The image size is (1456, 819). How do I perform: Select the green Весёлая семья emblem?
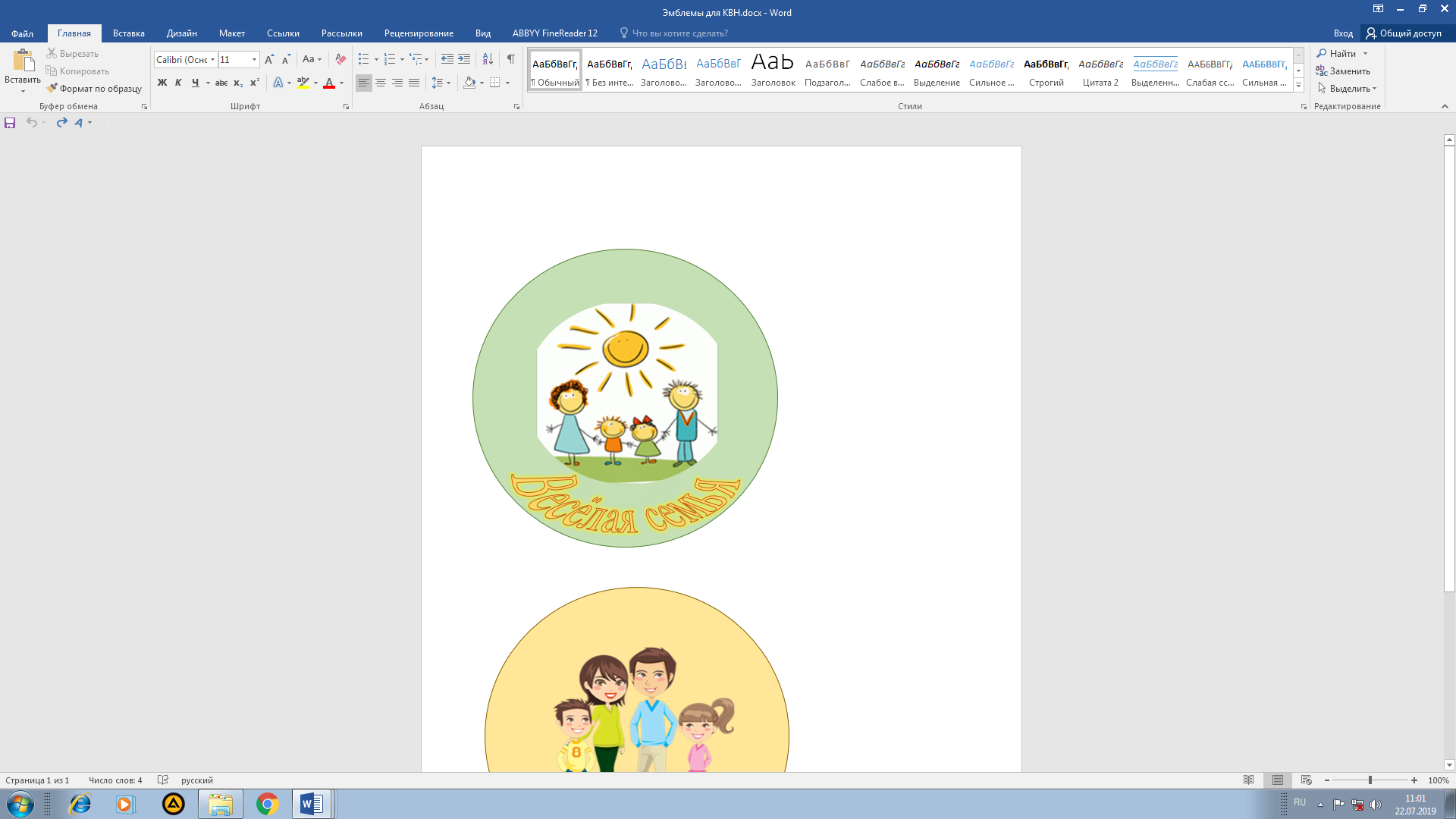(x=625, y=398)
